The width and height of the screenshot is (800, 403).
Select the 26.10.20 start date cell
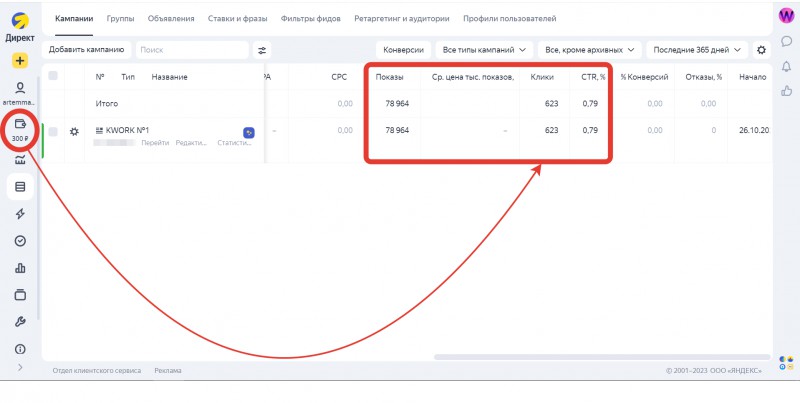(754, 131)
